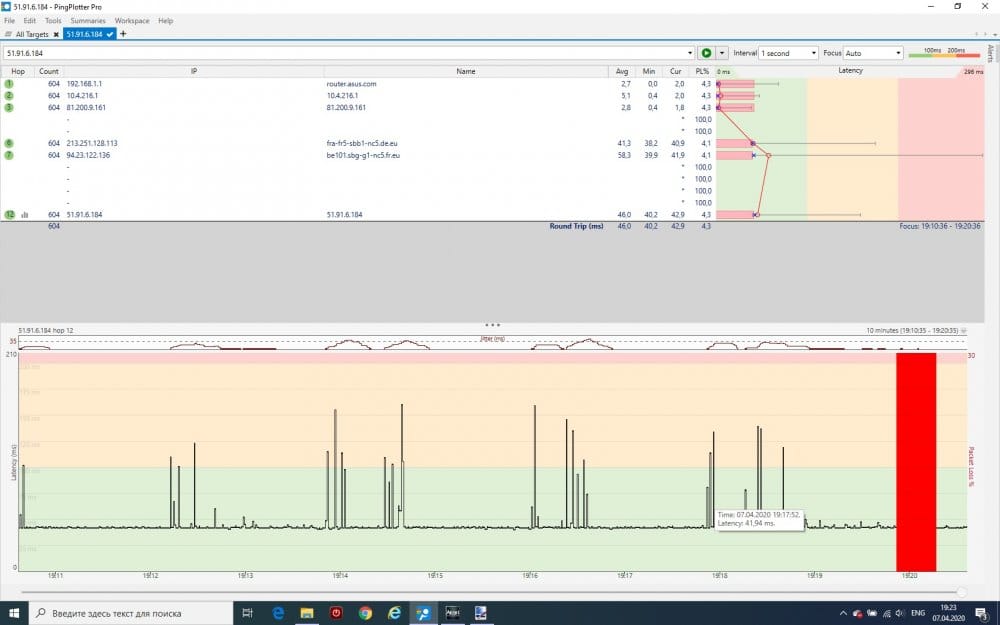Select the green hop 1 circle
Image resolution: width=1000 pixels, height=625 pixels.
tap(9, 84)
